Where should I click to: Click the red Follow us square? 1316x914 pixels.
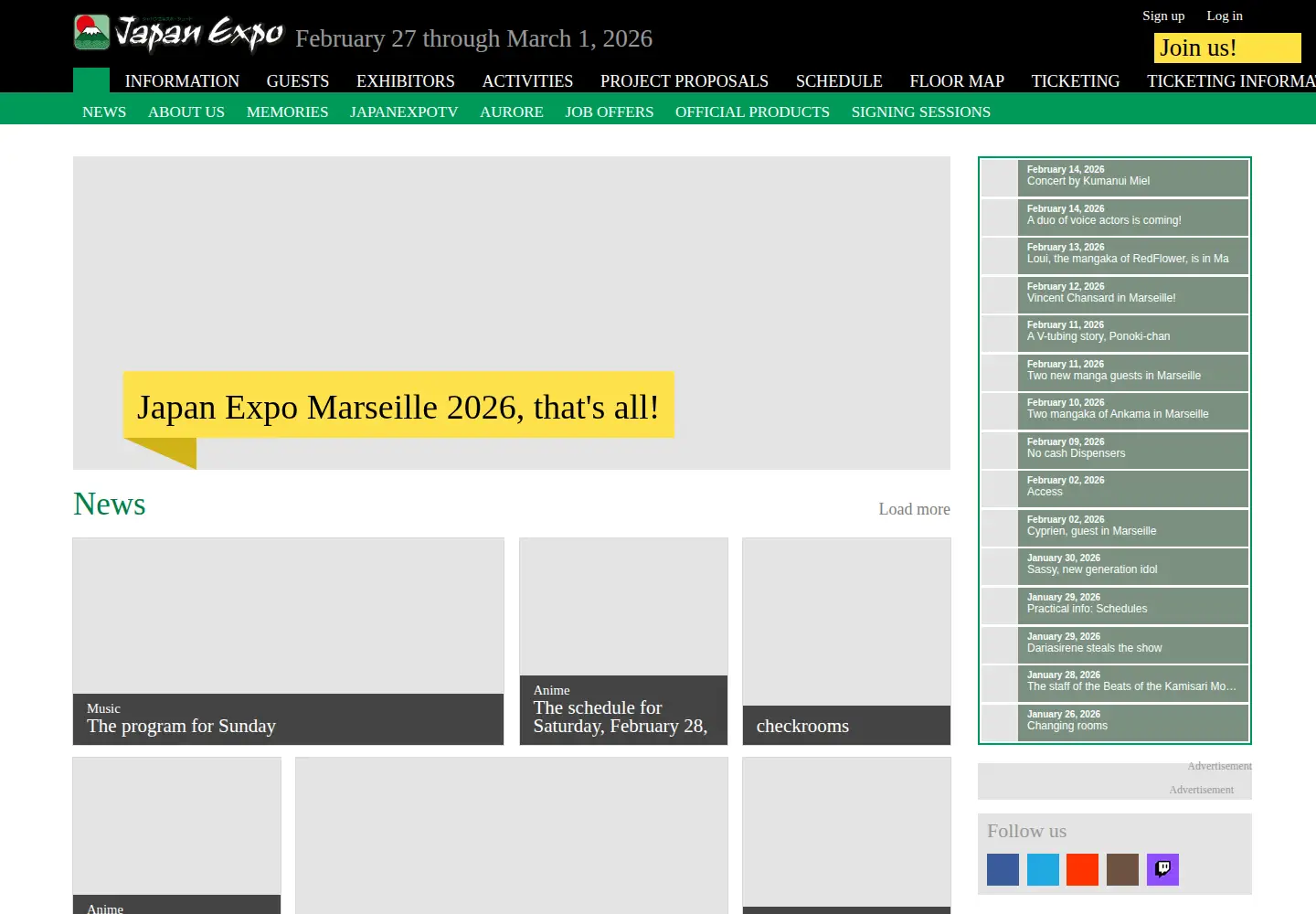click(x=1082, y=869)
